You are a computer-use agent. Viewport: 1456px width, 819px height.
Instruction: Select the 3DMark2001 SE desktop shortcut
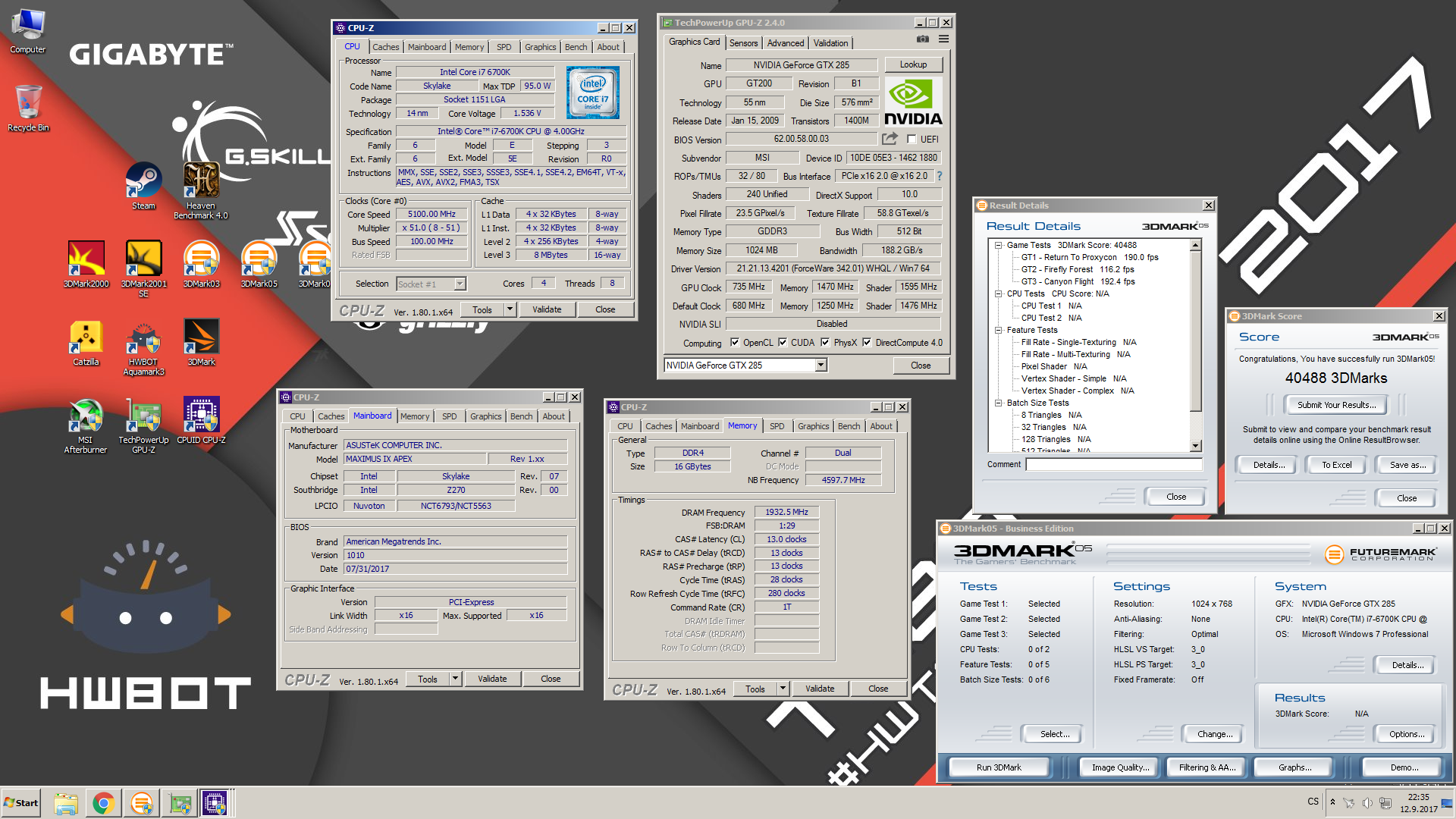(143, 268)
